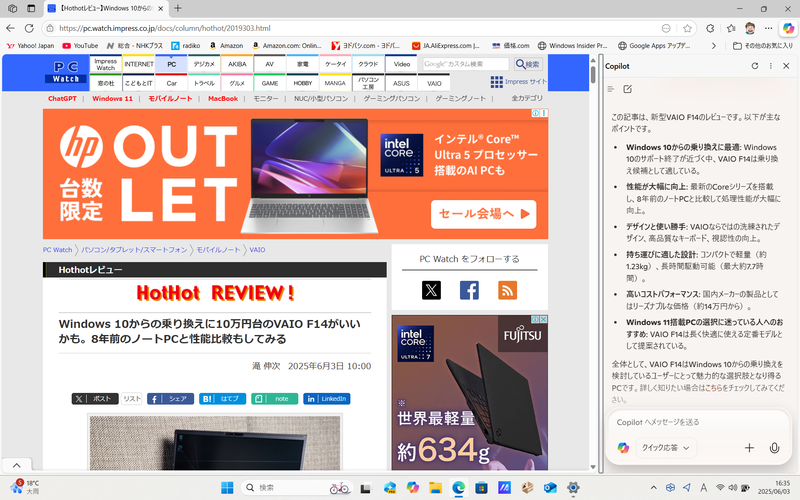Screen dimensions: 800x500
Task: Open the Video navigation tab
Action: coord(402,64)
